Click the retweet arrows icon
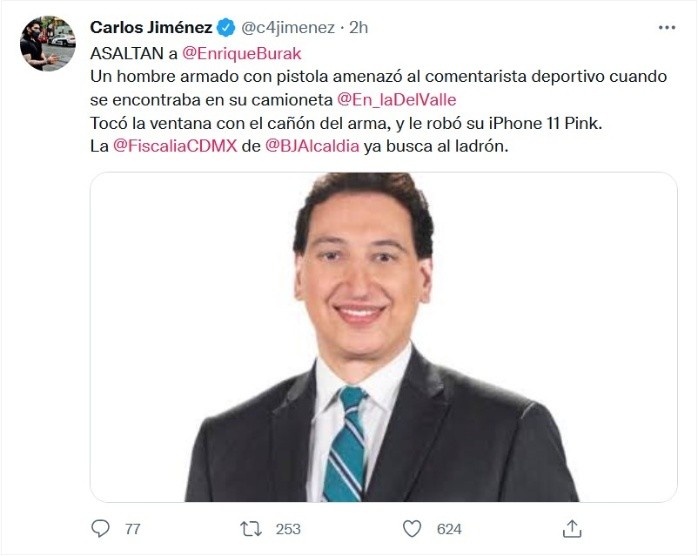This screenshot has height=556, width=698. click(x=251, y=529)
